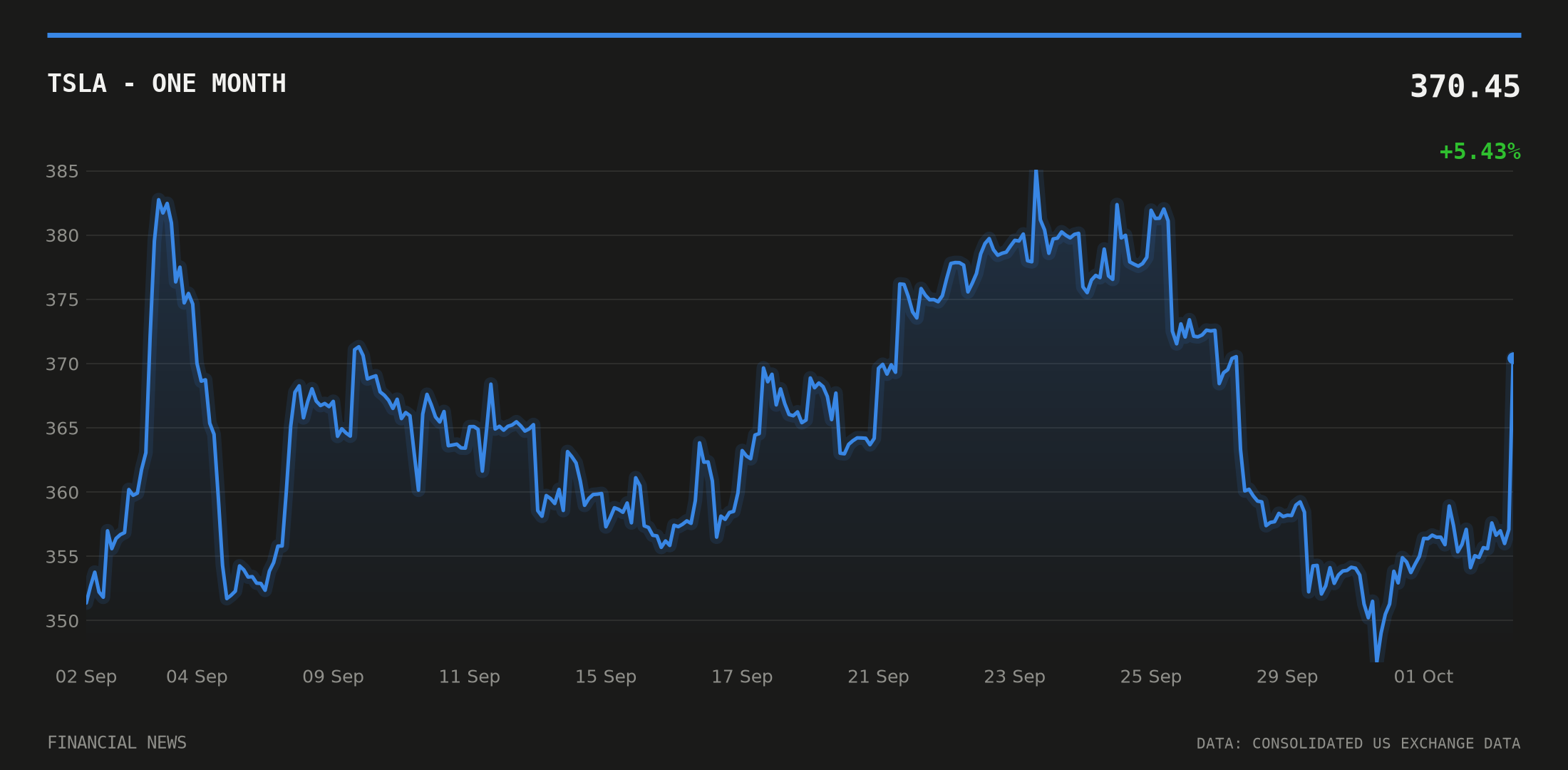This screenshot has width=1568, height=770.
Task: Click the 23 Sep date label
Action: 1014,677
